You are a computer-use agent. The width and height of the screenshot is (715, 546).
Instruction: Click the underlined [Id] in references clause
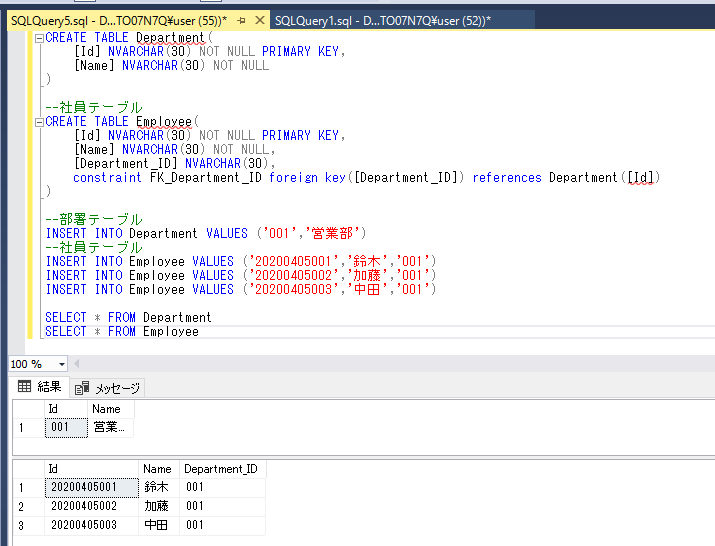[x=641, y=177]
